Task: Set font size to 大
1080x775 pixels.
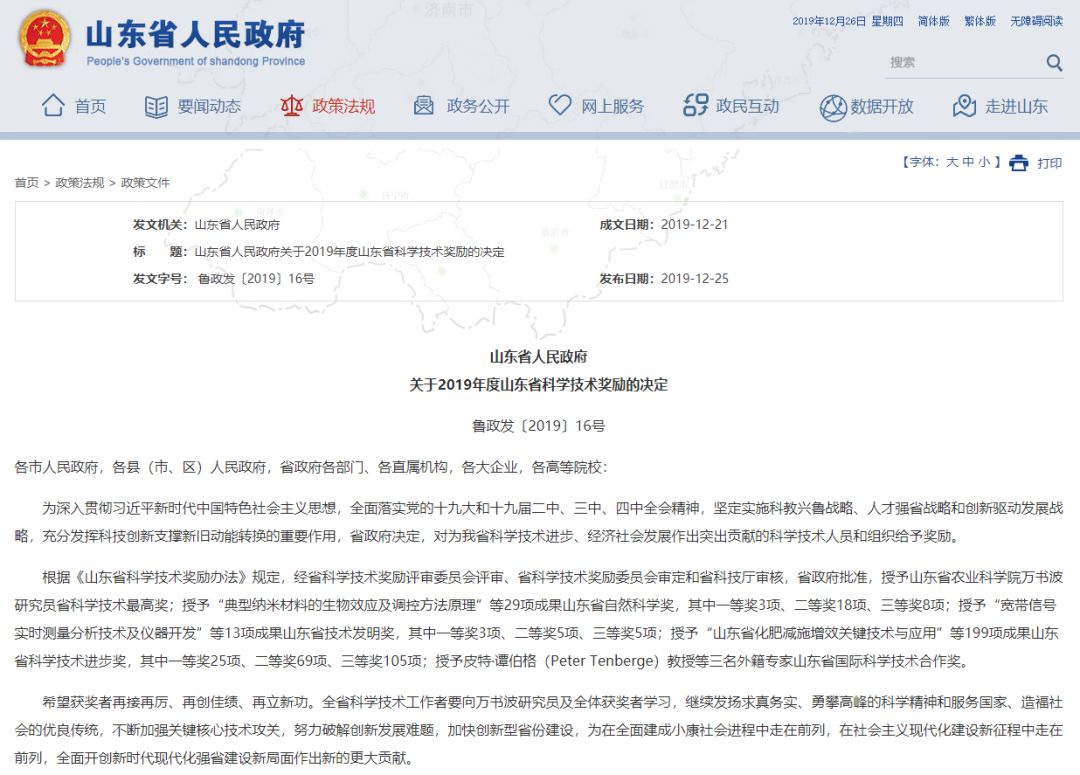Action: tap(952, 163)
